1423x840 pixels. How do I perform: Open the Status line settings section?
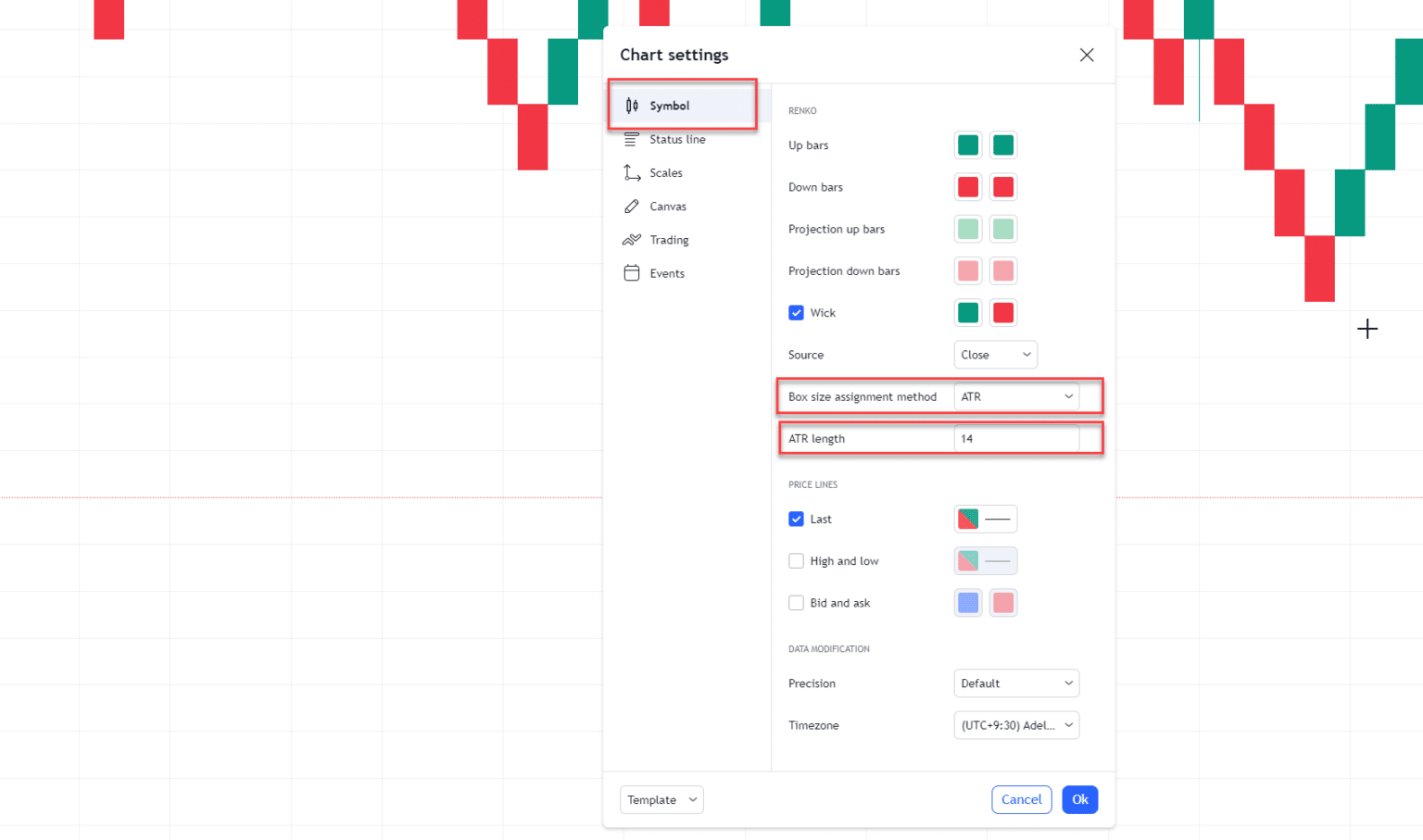click(x=633, y=139)
